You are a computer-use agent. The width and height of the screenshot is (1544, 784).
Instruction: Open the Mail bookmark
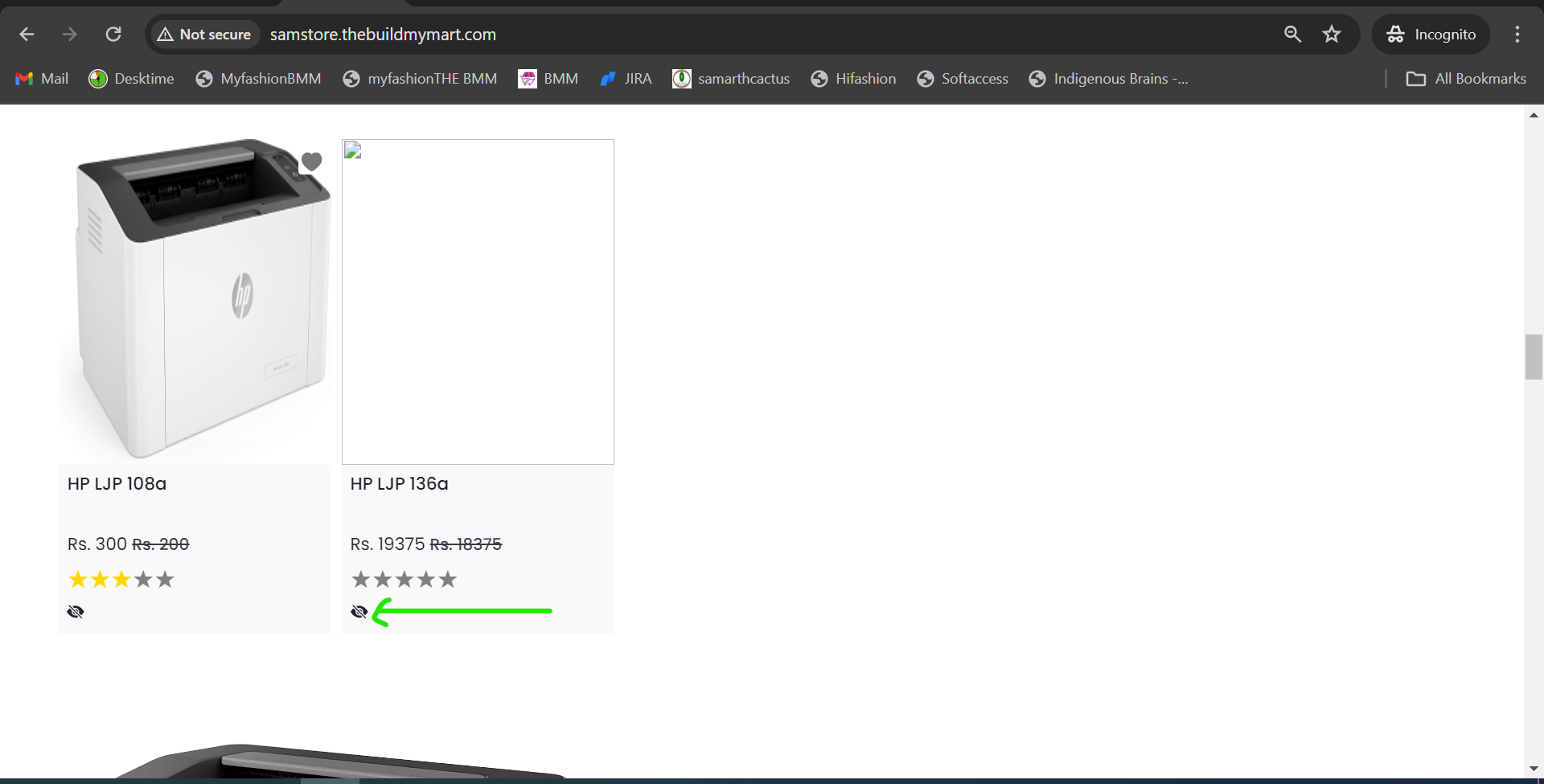[x=42, y=79]
